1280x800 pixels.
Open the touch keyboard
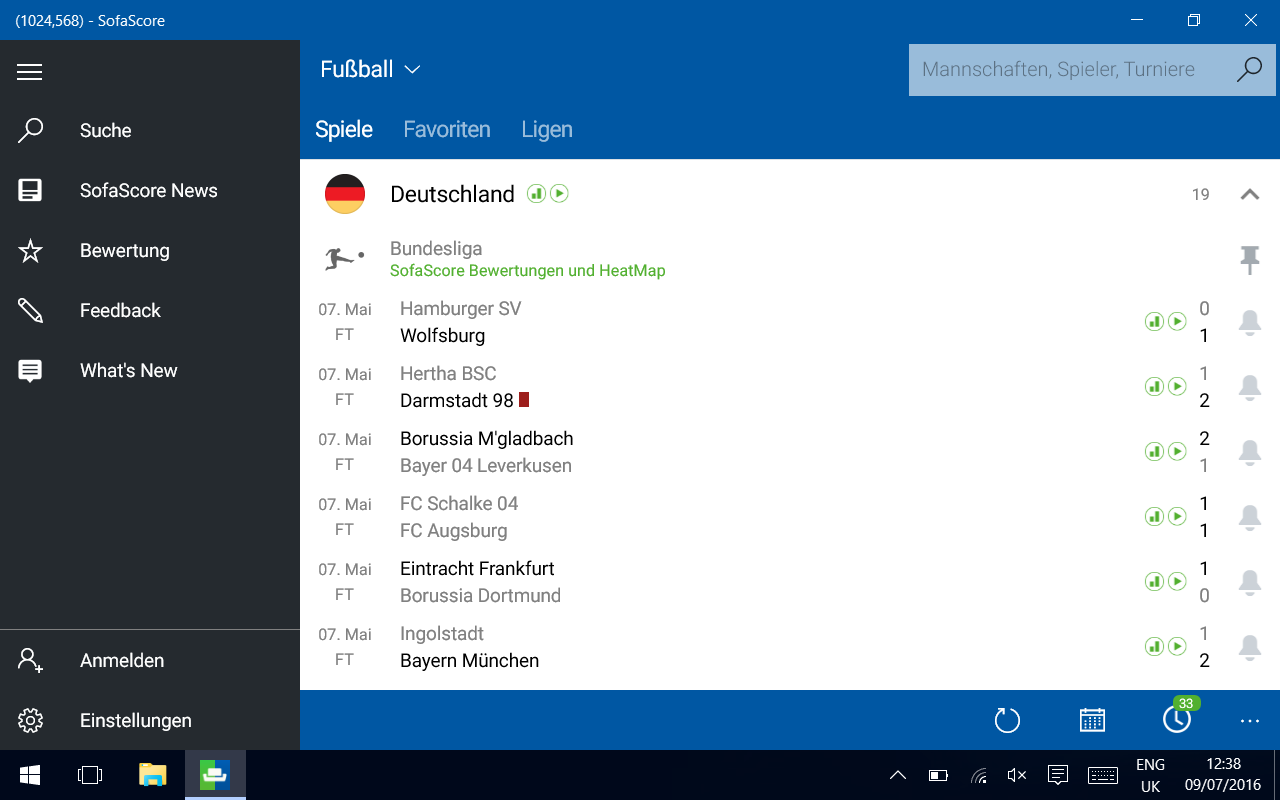pyautogui.click(x=1103, y=775)
